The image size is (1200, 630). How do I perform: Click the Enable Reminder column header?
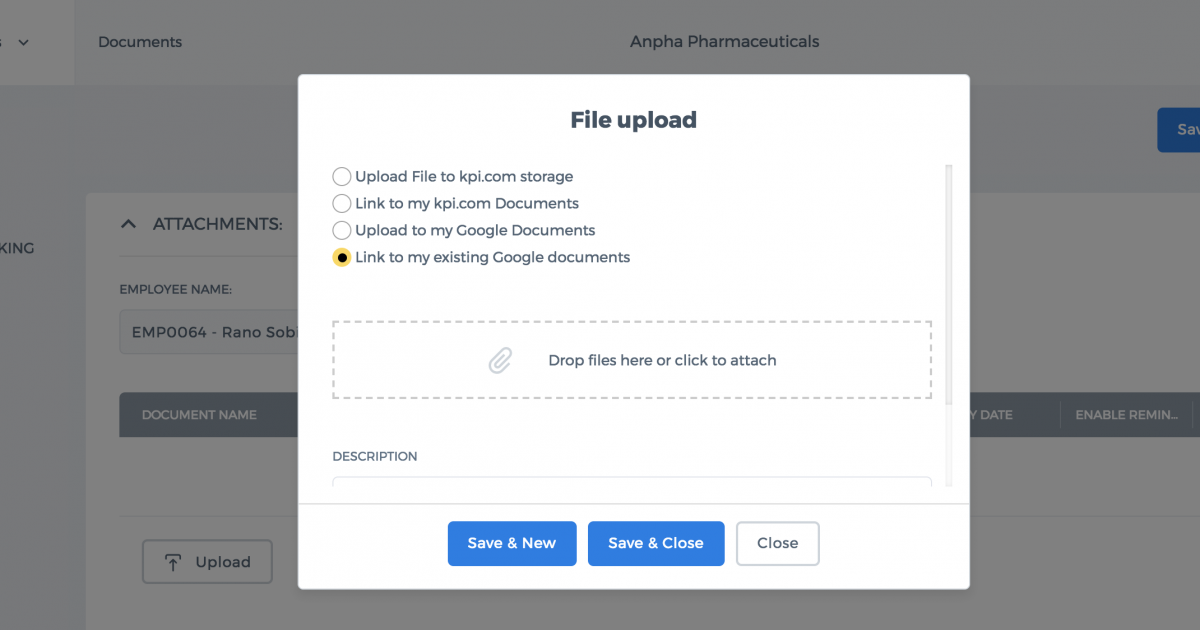coord(1126,415)
